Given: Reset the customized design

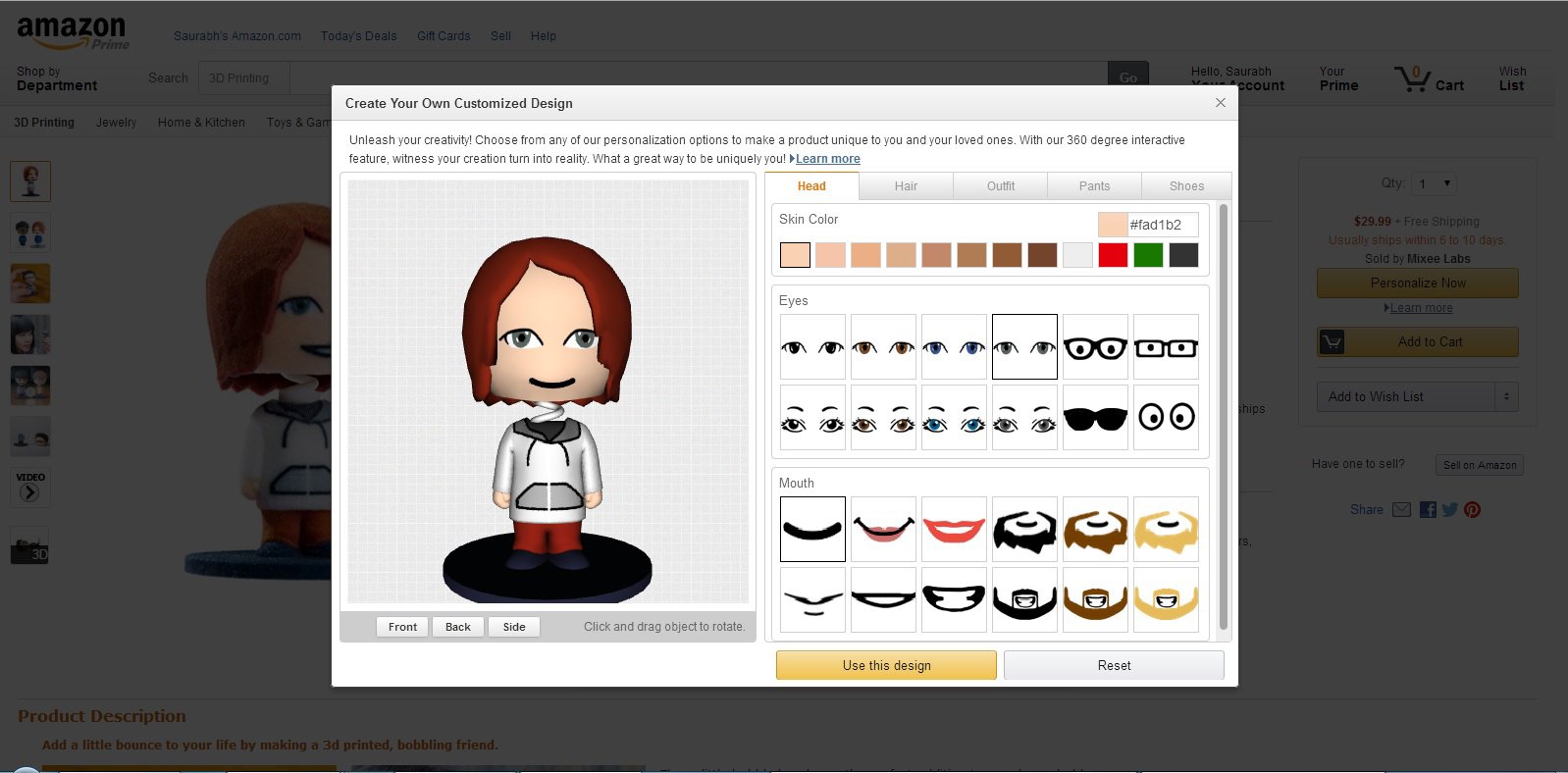Looking at the screenshot, I should pos(1114,665).
